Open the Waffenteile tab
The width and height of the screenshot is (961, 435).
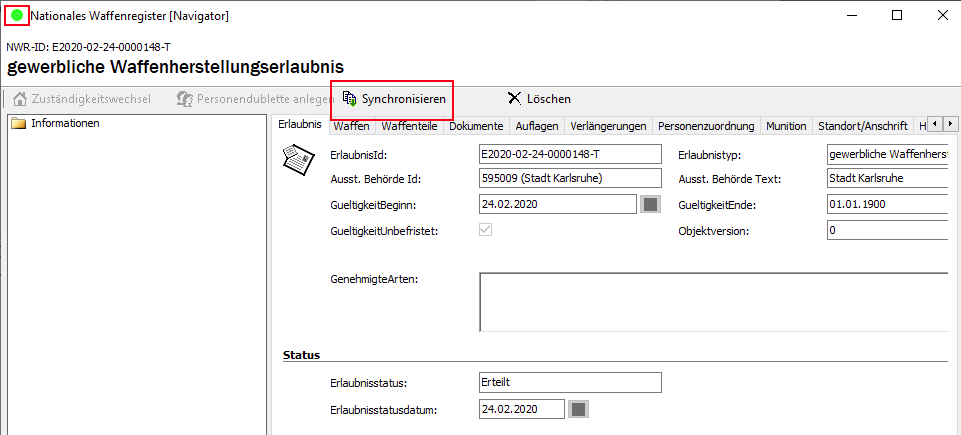[409, 126]
